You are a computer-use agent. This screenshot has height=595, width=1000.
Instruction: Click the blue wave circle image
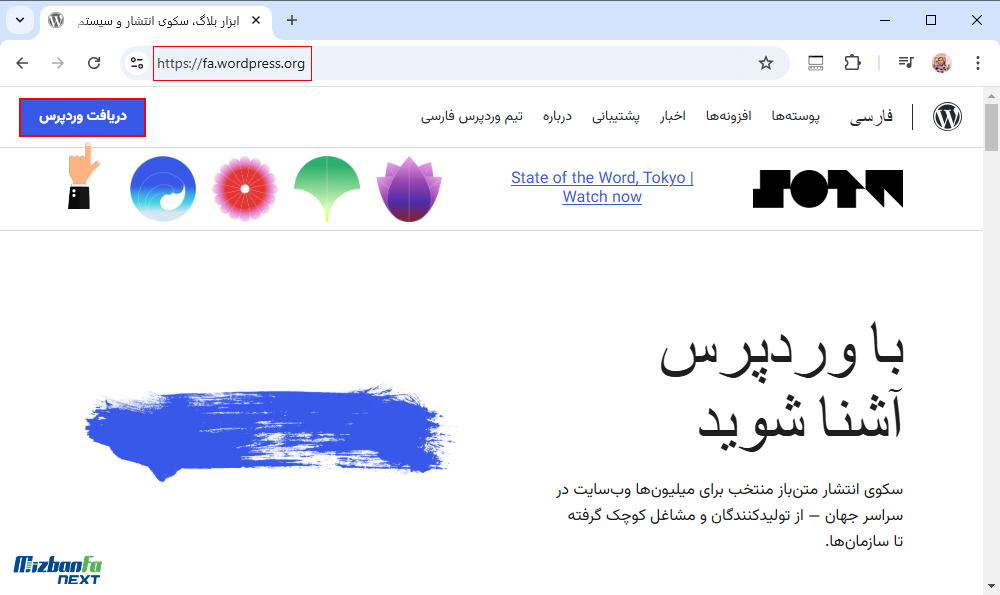click(x=163, y=189)
